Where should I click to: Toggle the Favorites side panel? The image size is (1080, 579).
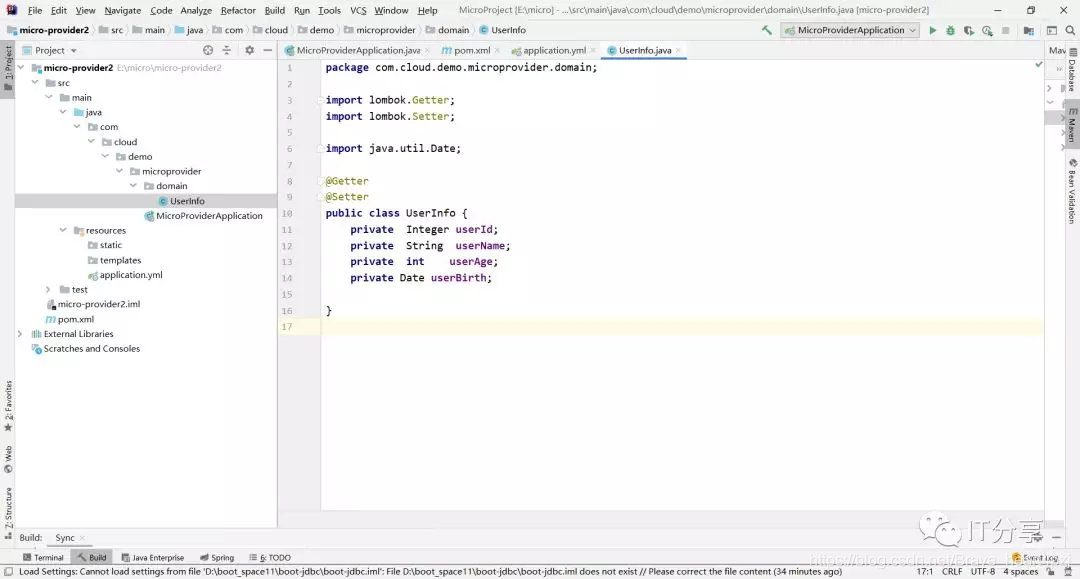[x=8, y=406]
